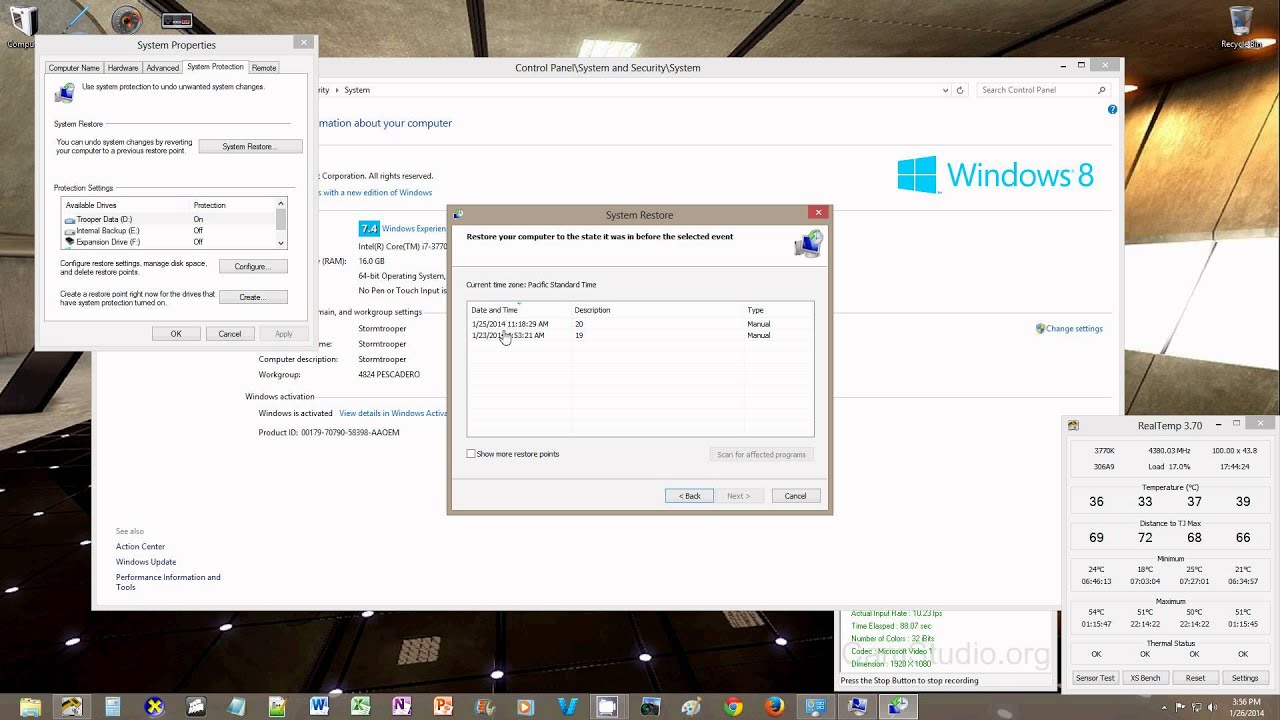Open Action Center link
The height and width of the screenshot is (720, 1280).
(140, 547)
